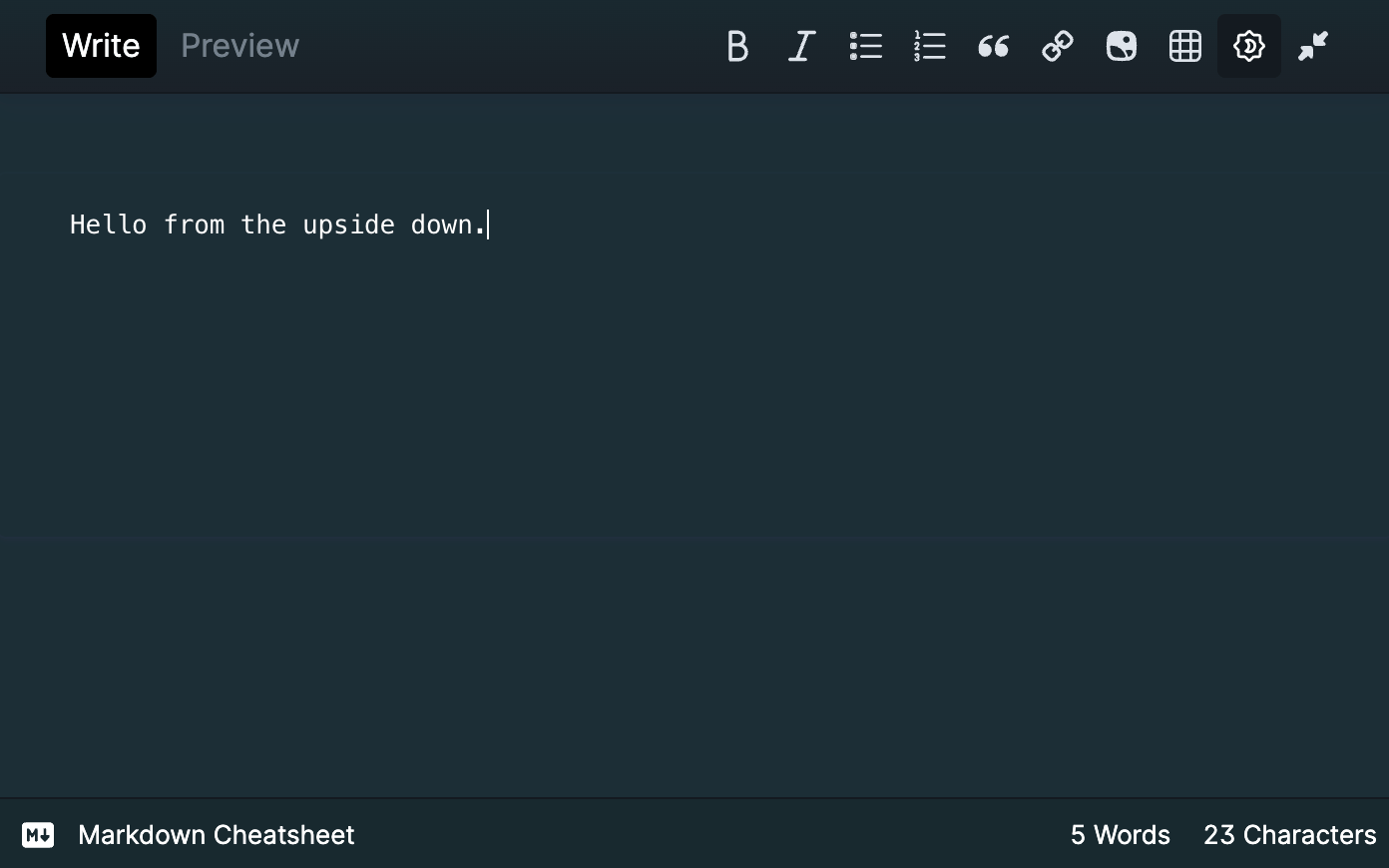The width and height of the screenshot is (1389, 868).
Task: Switch to the Preview tab
Action: 238,45
